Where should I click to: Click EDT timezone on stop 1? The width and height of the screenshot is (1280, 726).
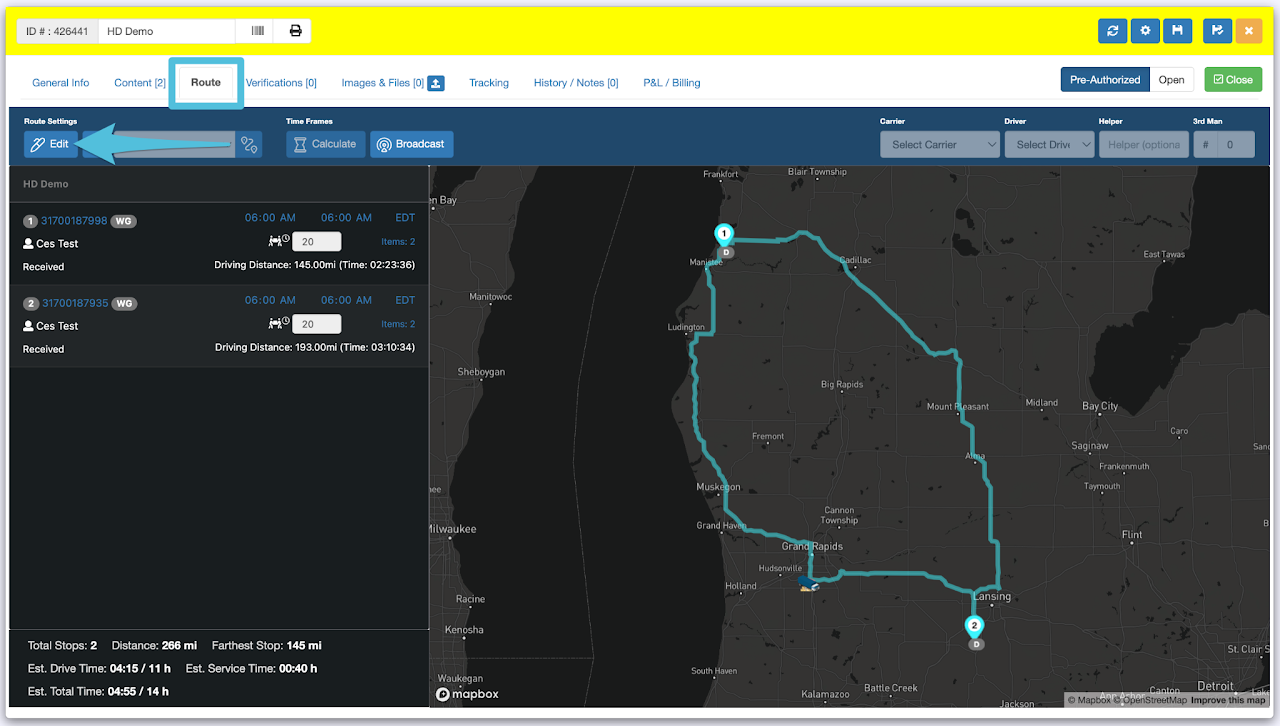pyautogui.click(x=405, y=217)
